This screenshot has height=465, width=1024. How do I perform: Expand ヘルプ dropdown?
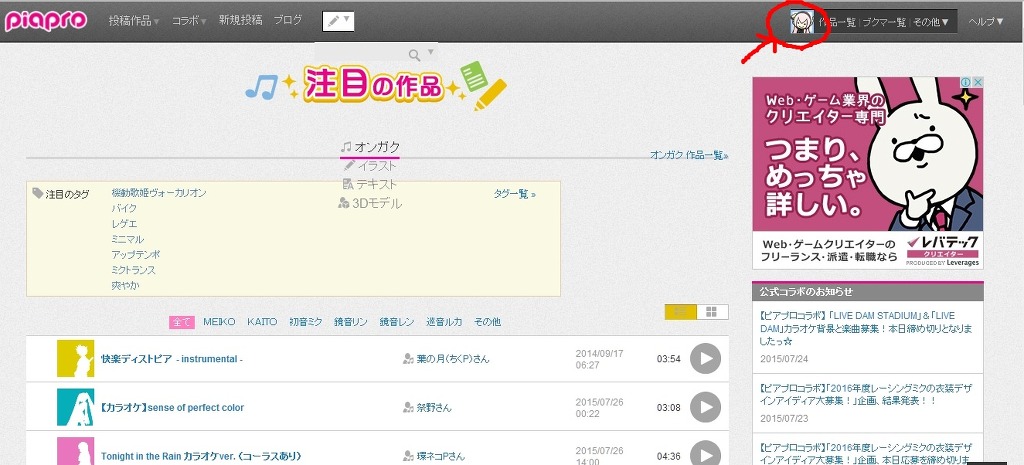(986, 22)
